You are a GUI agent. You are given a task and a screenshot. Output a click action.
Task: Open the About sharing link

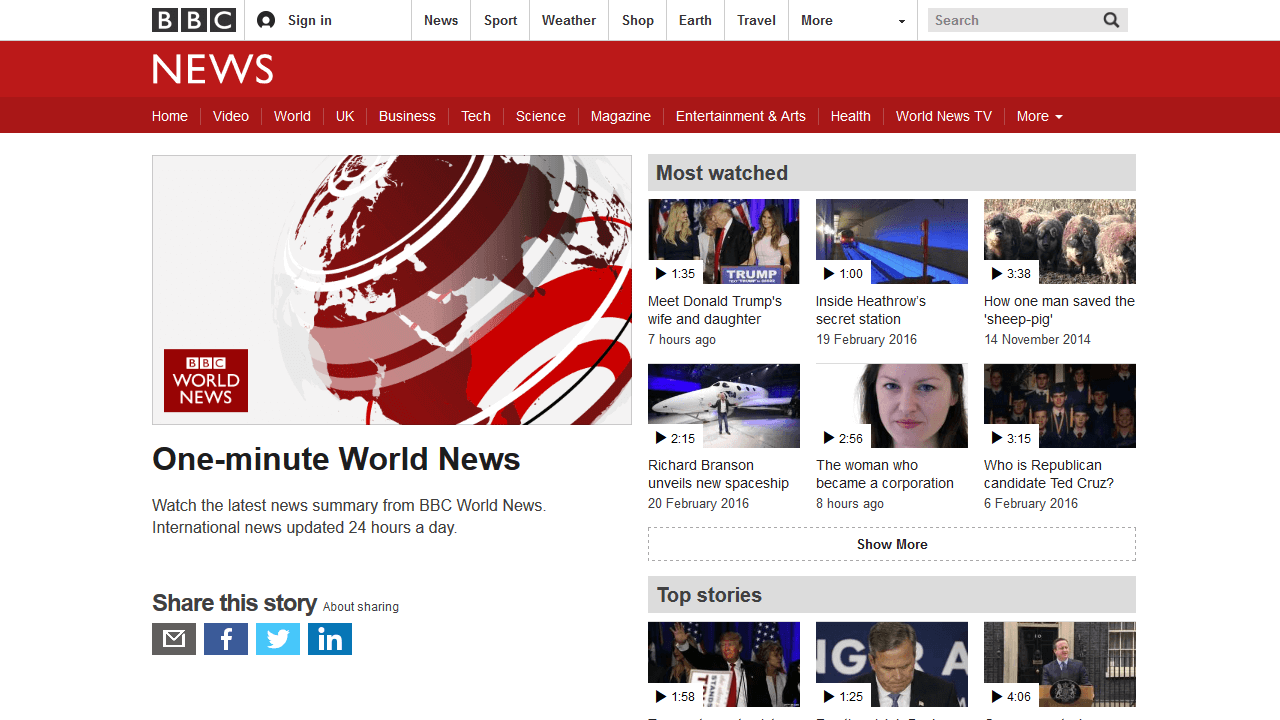point(361,607)
